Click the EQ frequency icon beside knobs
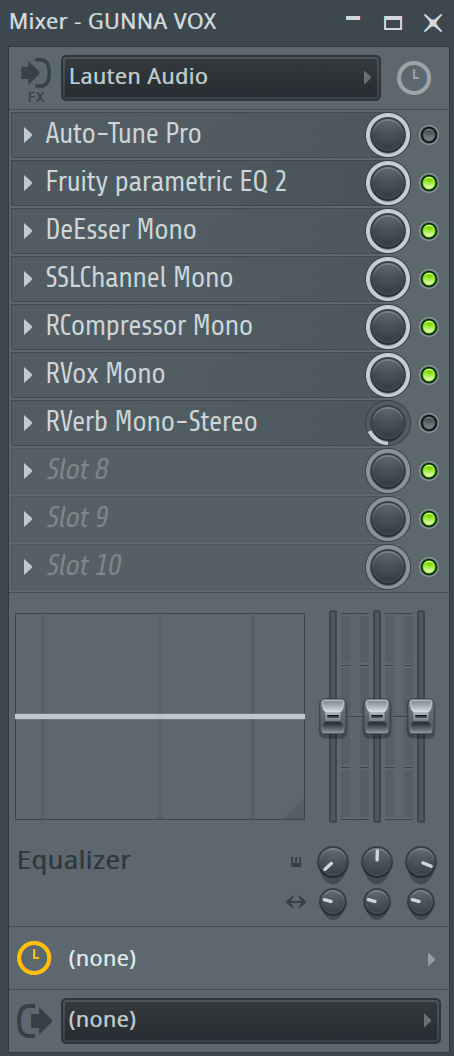454x1056 pixels. [296, 862]
